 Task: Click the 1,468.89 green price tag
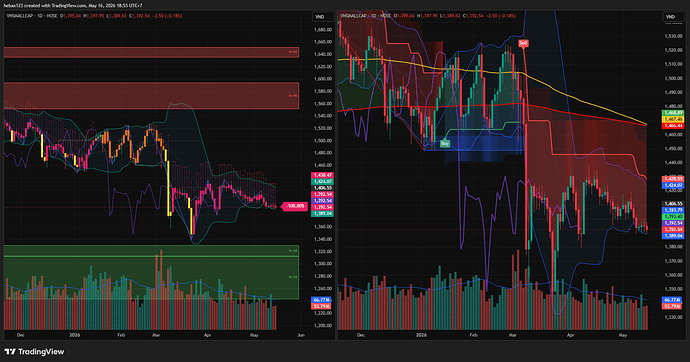673,113
